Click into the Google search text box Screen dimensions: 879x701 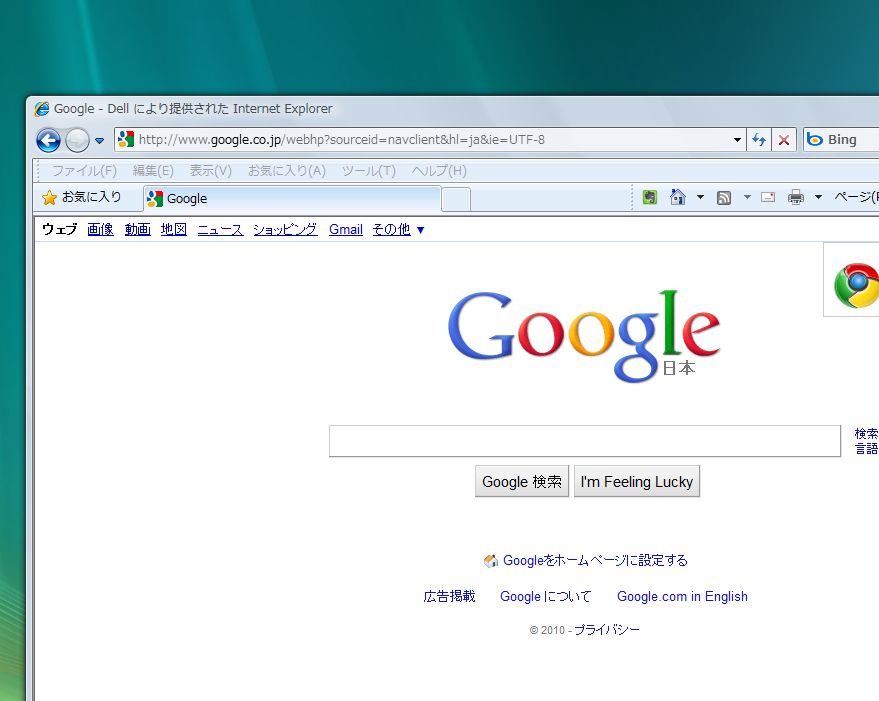pyautogui.click(x=585, y=441)
